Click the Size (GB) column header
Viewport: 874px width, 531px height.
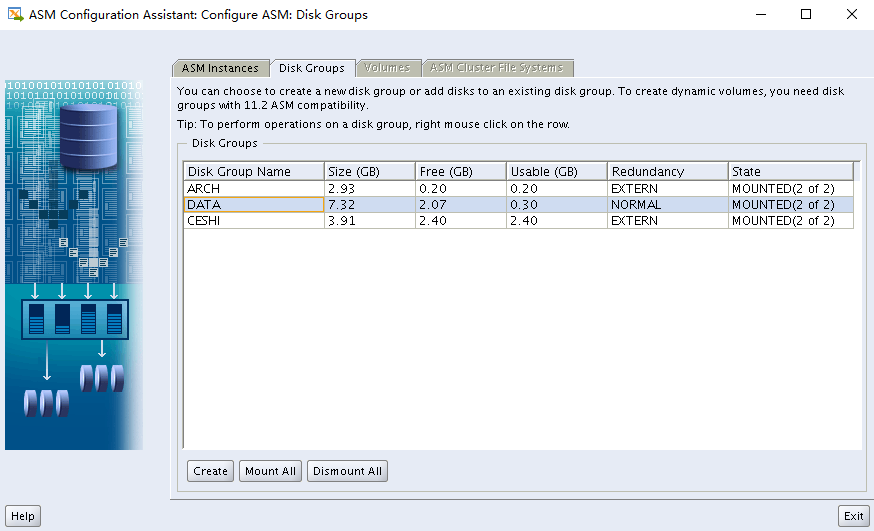(x=369, y=171)
